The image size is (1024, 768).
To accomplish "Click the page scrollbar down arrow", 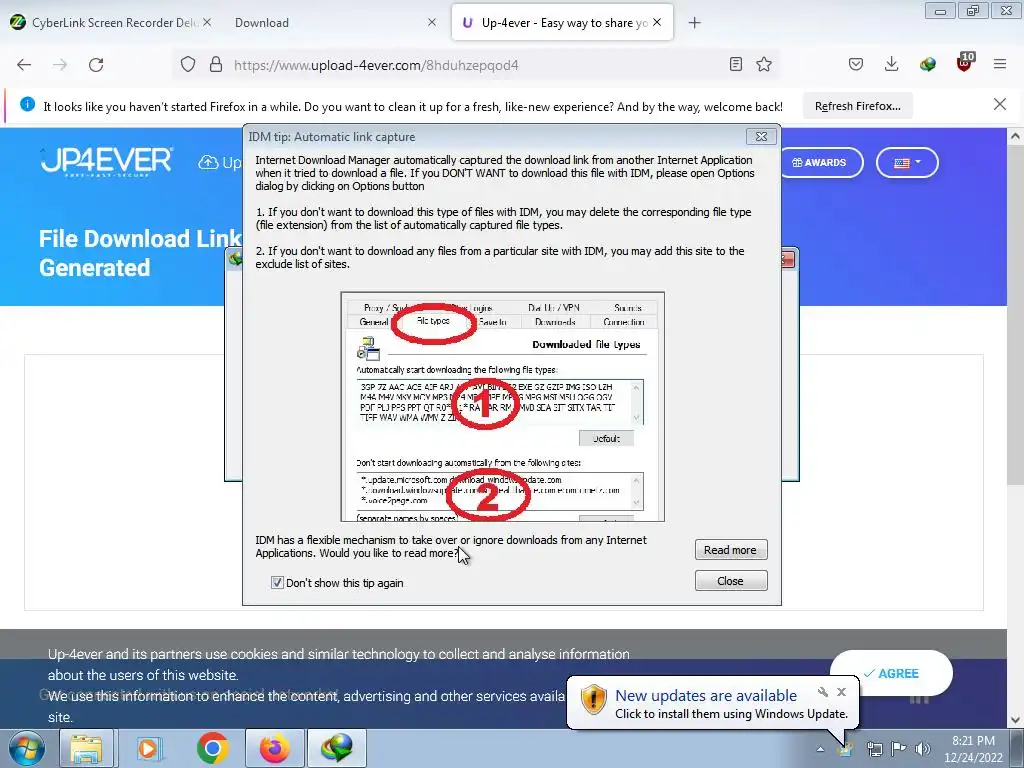I will click(x=1016, y=720).
